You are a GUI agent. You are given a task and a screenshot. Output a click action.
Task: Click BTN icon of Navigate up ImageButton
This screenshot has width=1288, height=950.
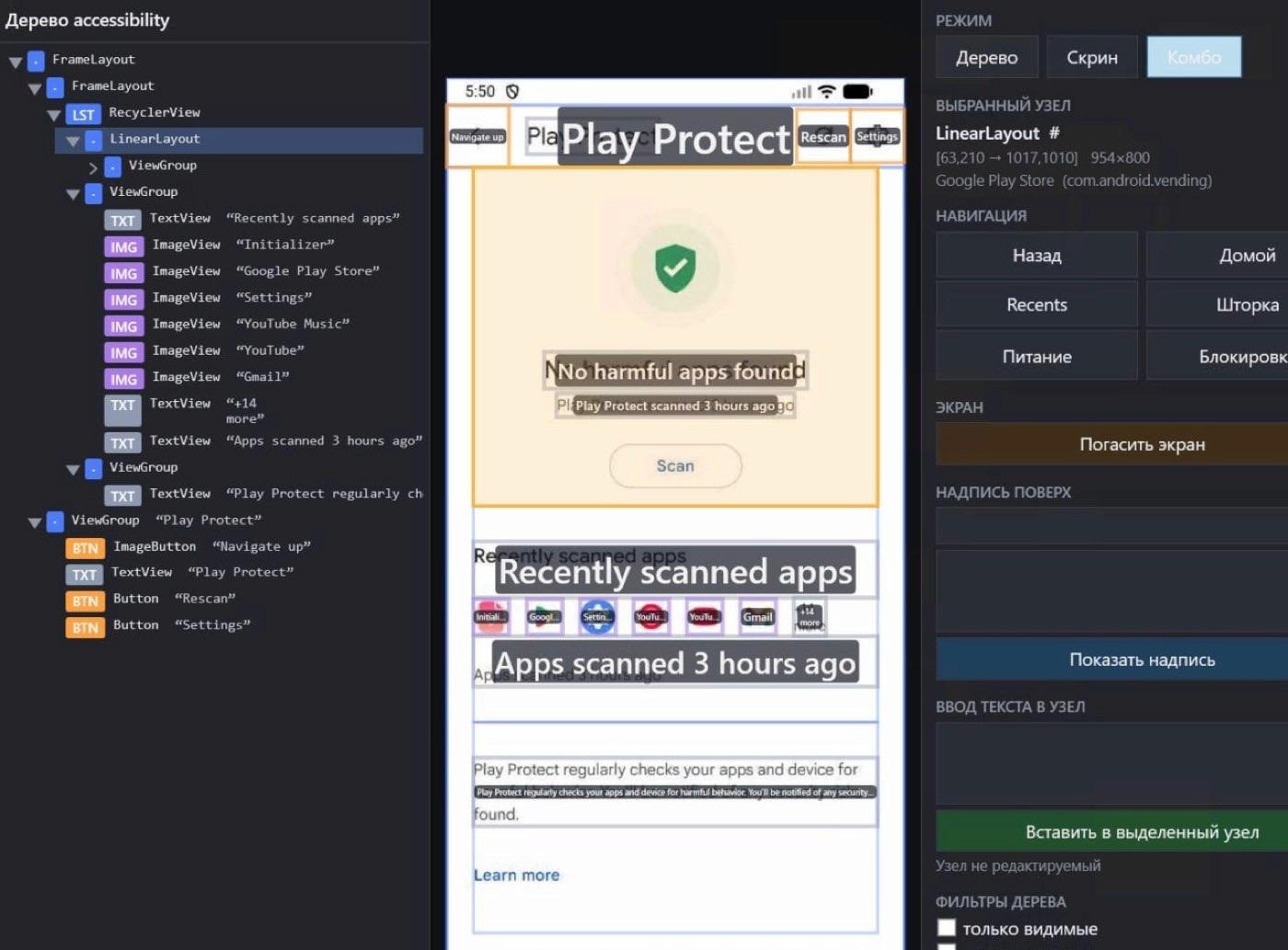pos(85,548)
